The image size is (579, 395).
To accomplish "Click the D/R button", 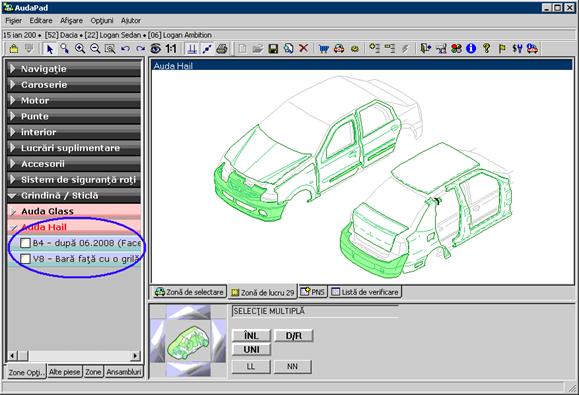I will pyautogui.click(x=294, y=336).
